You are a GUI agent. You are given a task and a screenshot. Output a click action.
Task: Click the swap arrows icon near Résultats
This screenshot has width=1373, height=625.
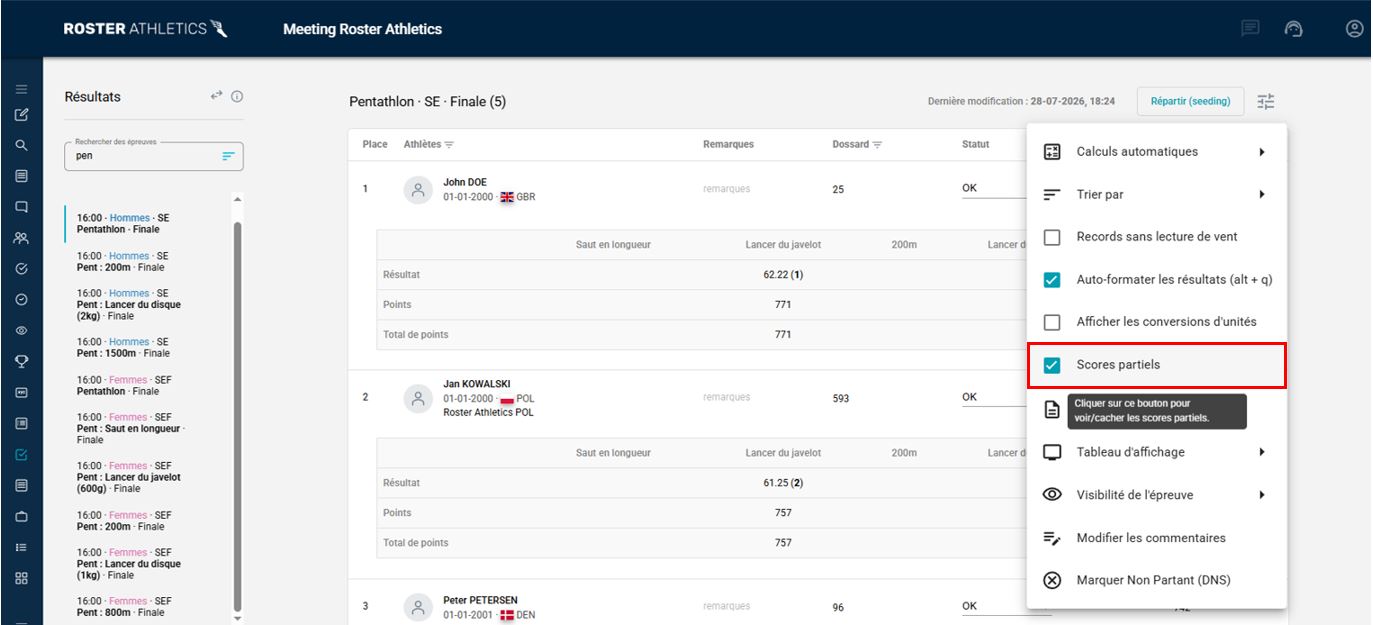[216, 96]
